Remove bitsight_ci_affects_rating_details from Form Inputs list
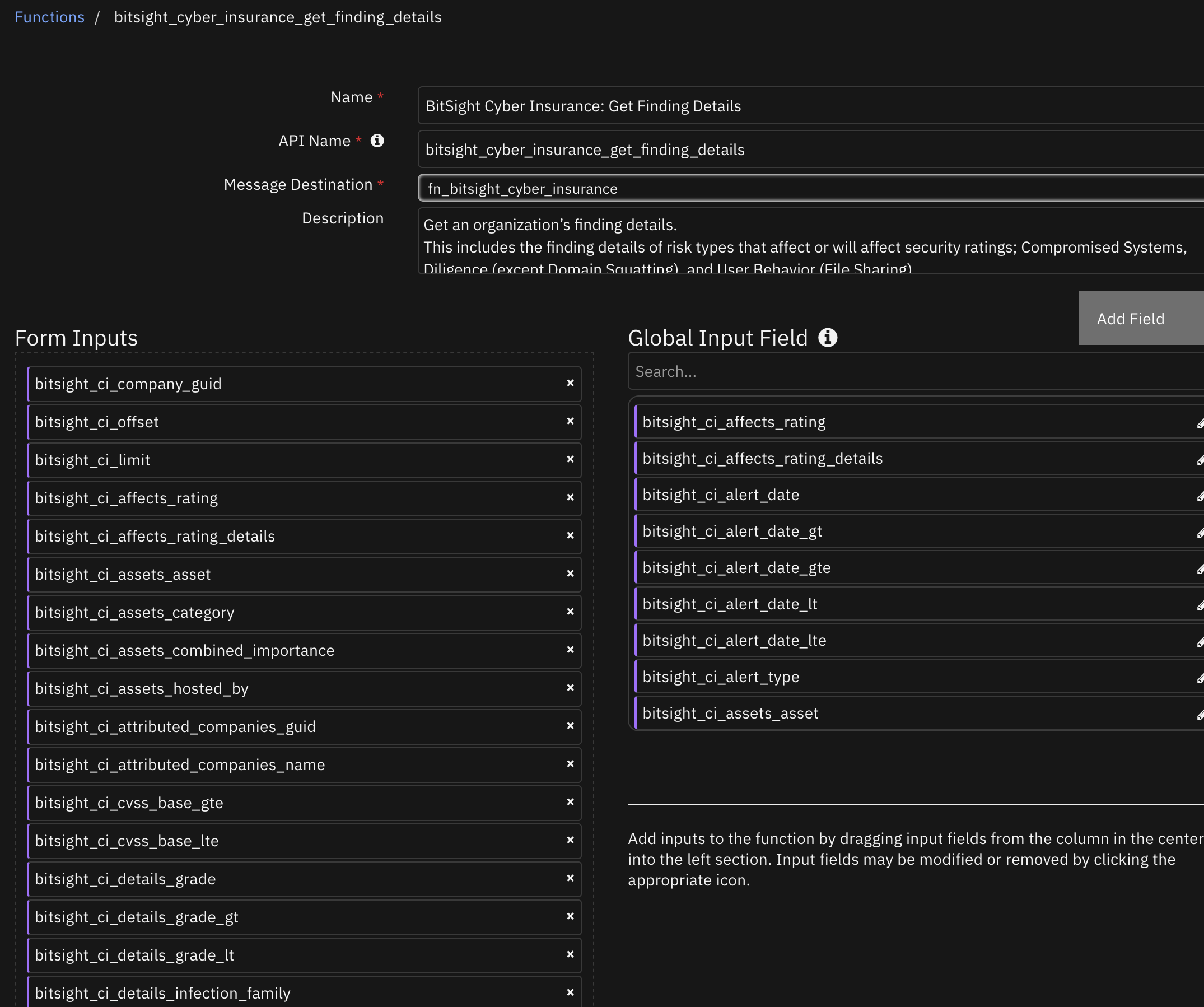Screen dimensions: 1204x1007 point(570,535)
